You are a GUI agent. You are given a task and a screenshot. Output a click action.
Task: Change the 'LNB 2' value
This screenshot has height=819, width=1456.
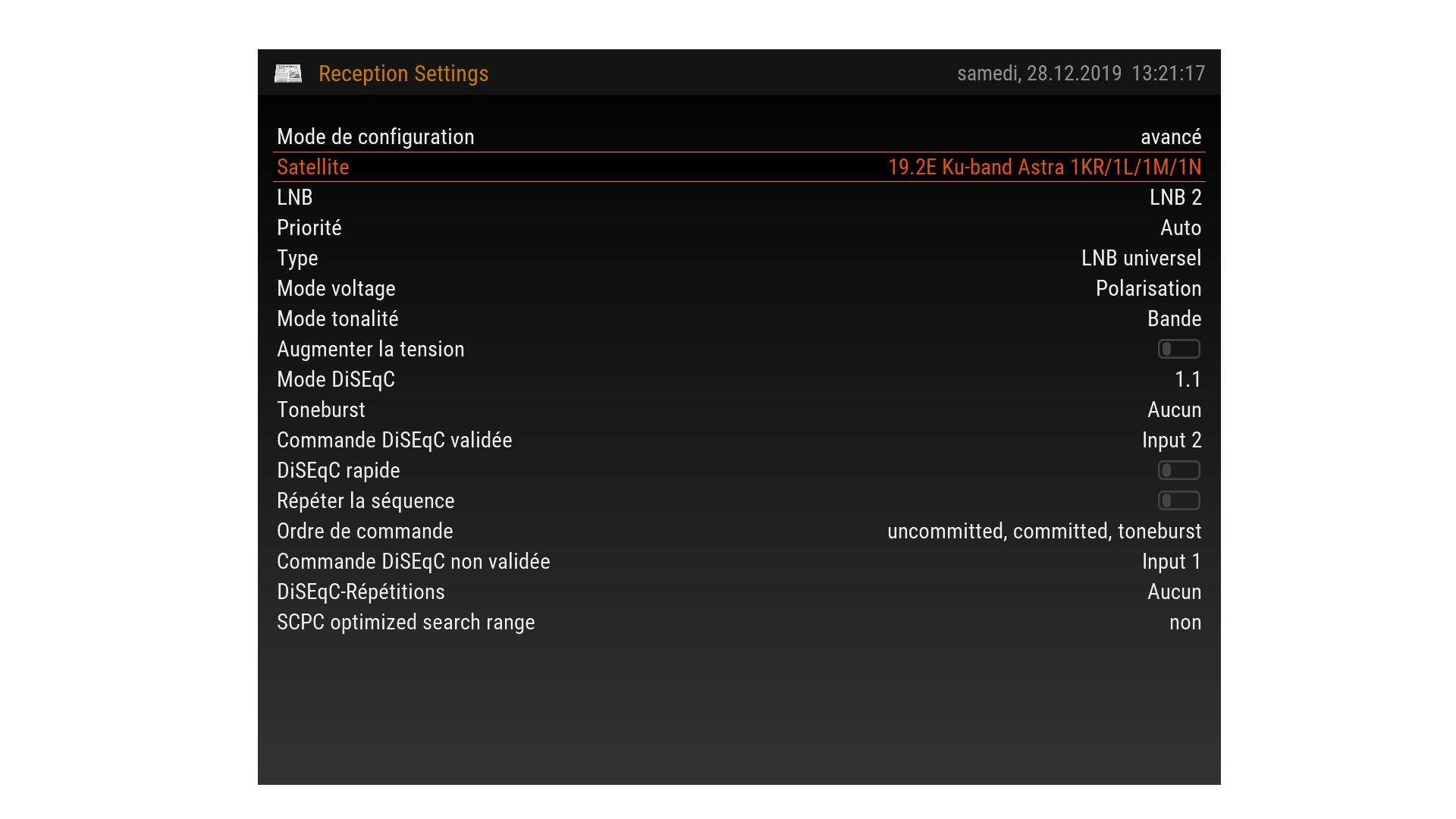coord(1175,197)
